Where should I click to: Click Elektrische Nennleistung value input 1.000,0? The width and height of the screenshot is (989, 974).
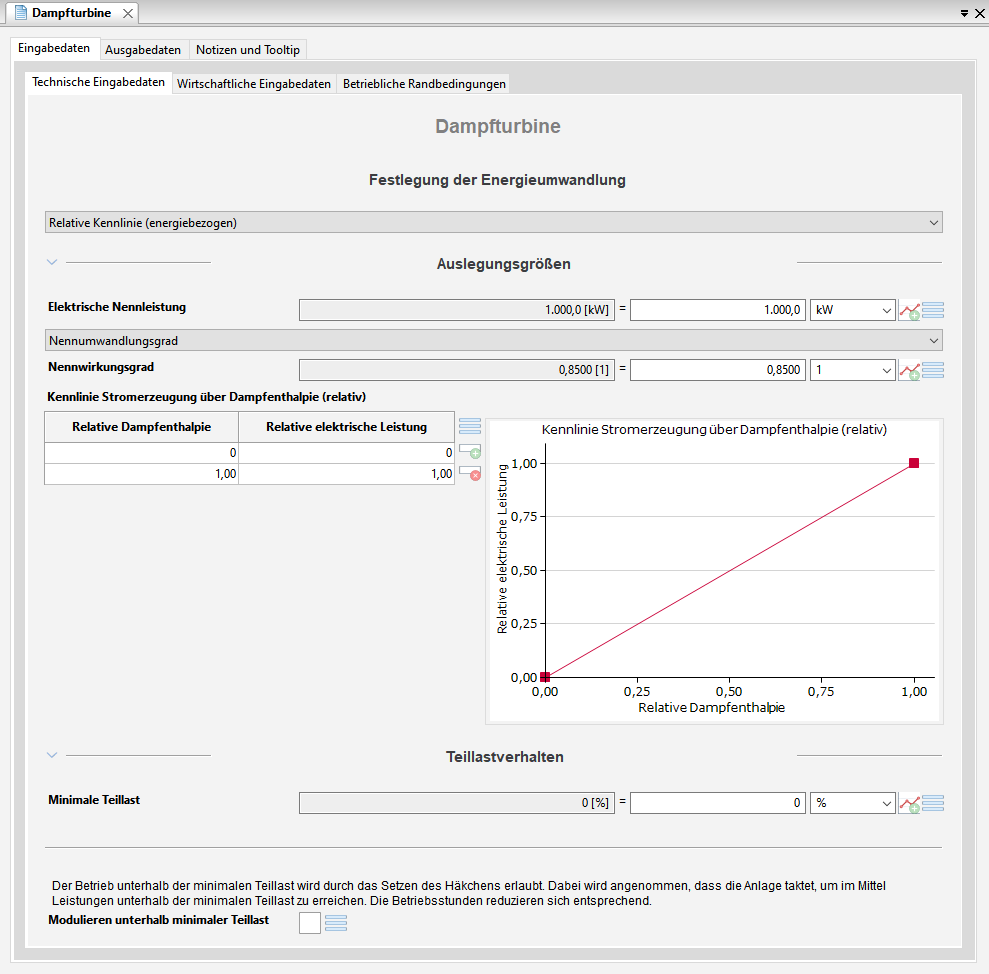[x=718, y=310]
